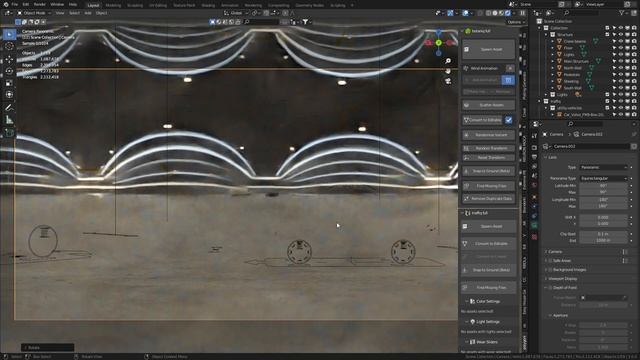Click the Wind Animation icon
The image size is (640, 360).
[x=466, y=68]
